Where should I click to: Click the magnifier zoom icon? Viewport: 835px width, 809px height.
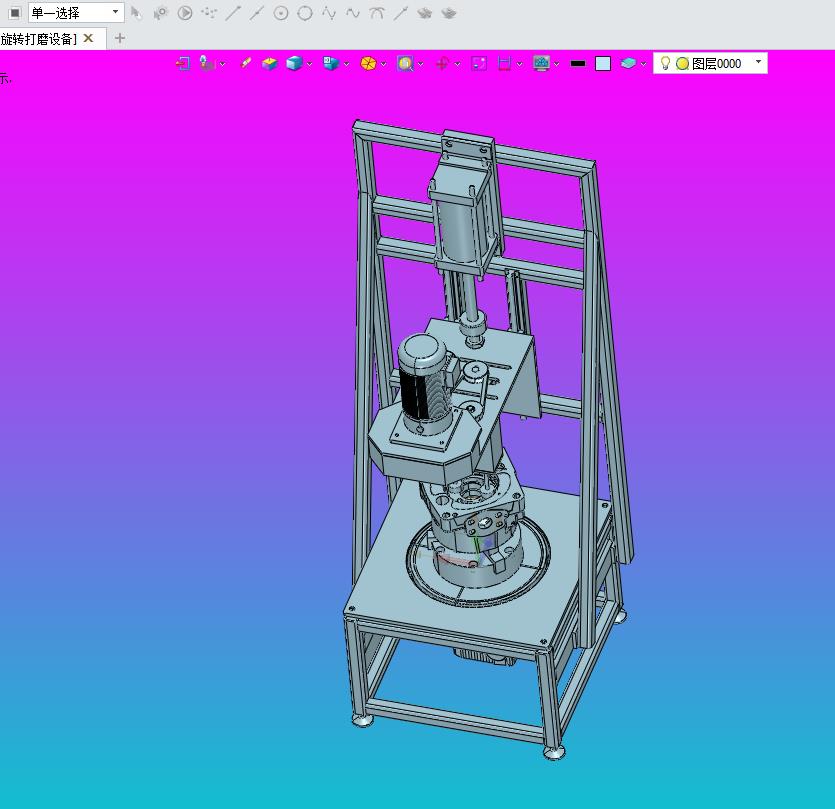[x=405, y=64]
